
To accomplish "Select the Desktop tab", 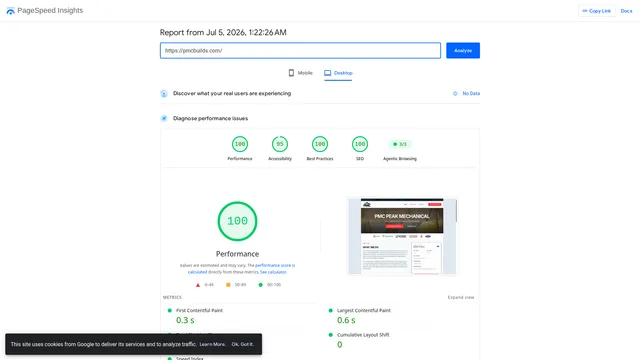I will click(338, 73).
